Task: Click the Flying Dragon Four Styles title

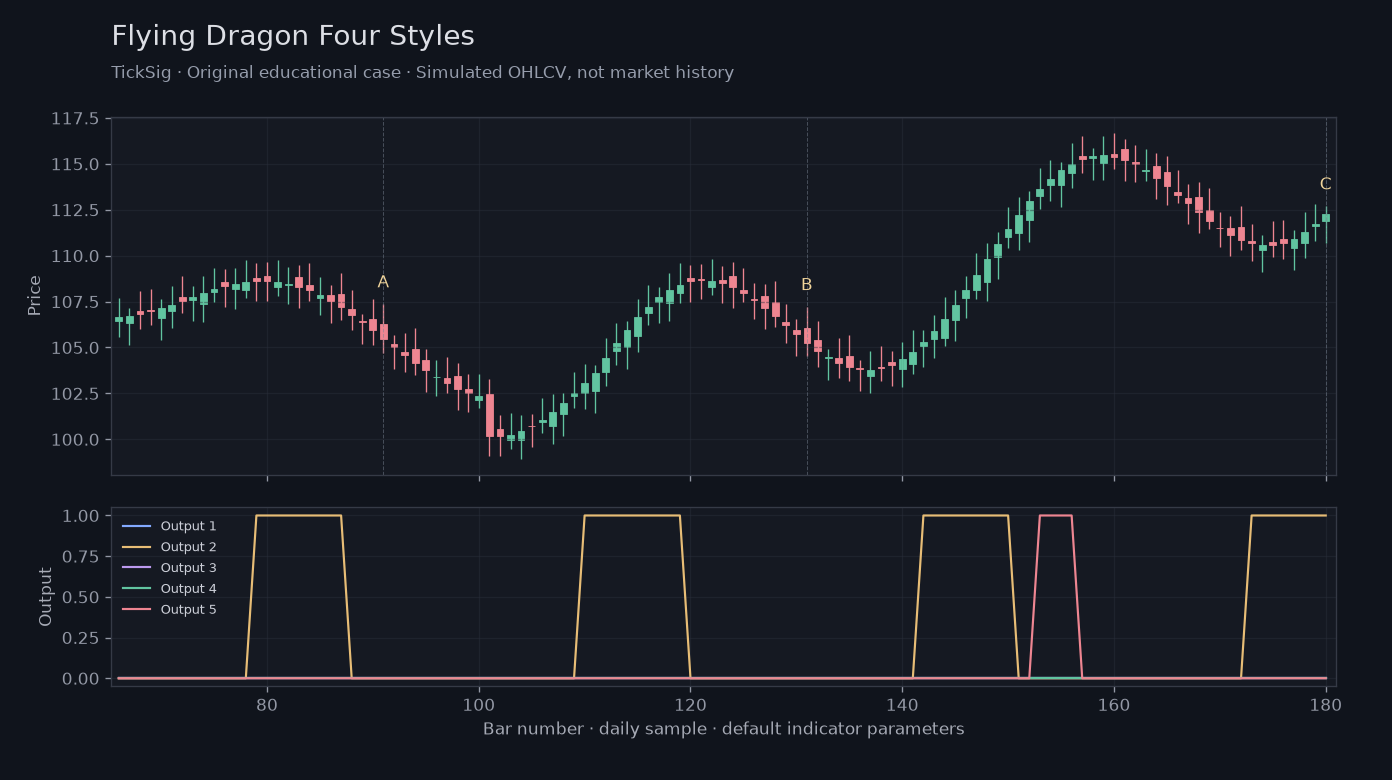Action: [x=293, y=37]
